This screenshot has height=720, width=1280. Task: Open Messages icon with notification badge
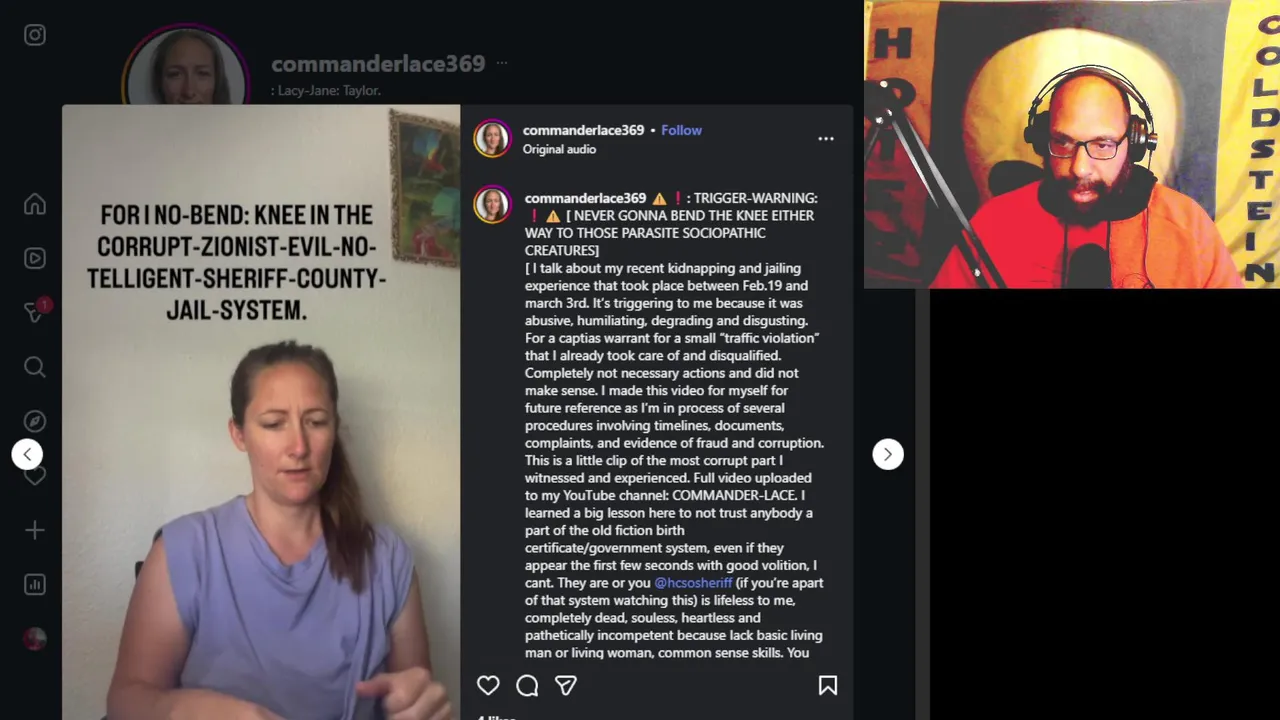point(36,311)
